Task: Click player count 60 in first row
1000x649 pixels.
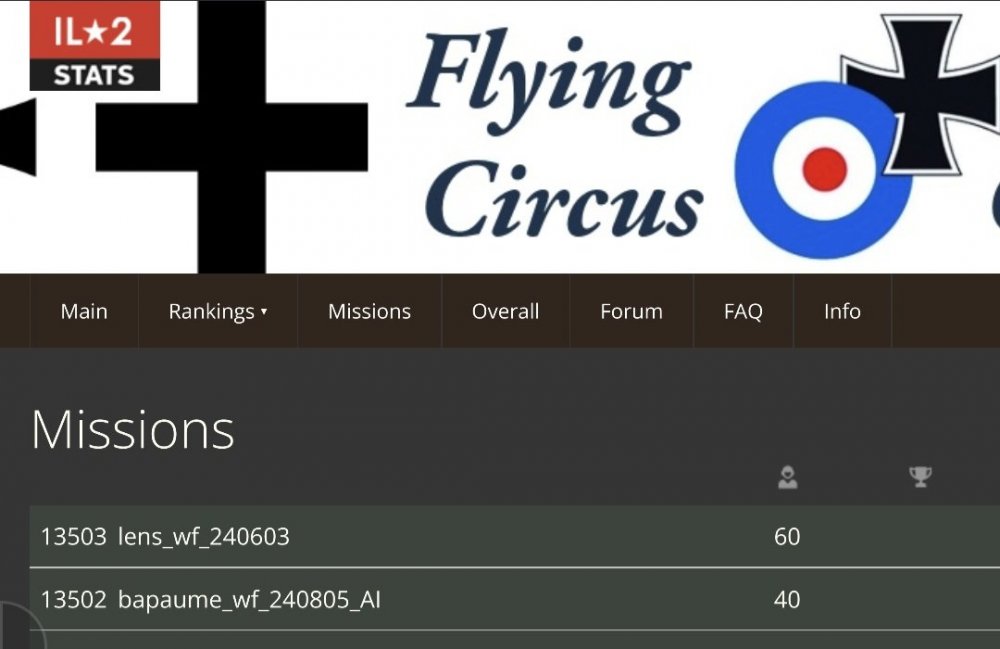Action: 787,537
